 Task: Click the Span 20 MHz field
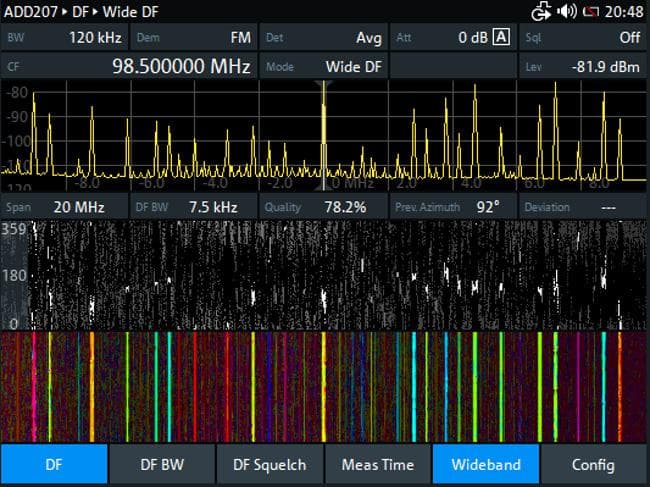tap(65, 207)
